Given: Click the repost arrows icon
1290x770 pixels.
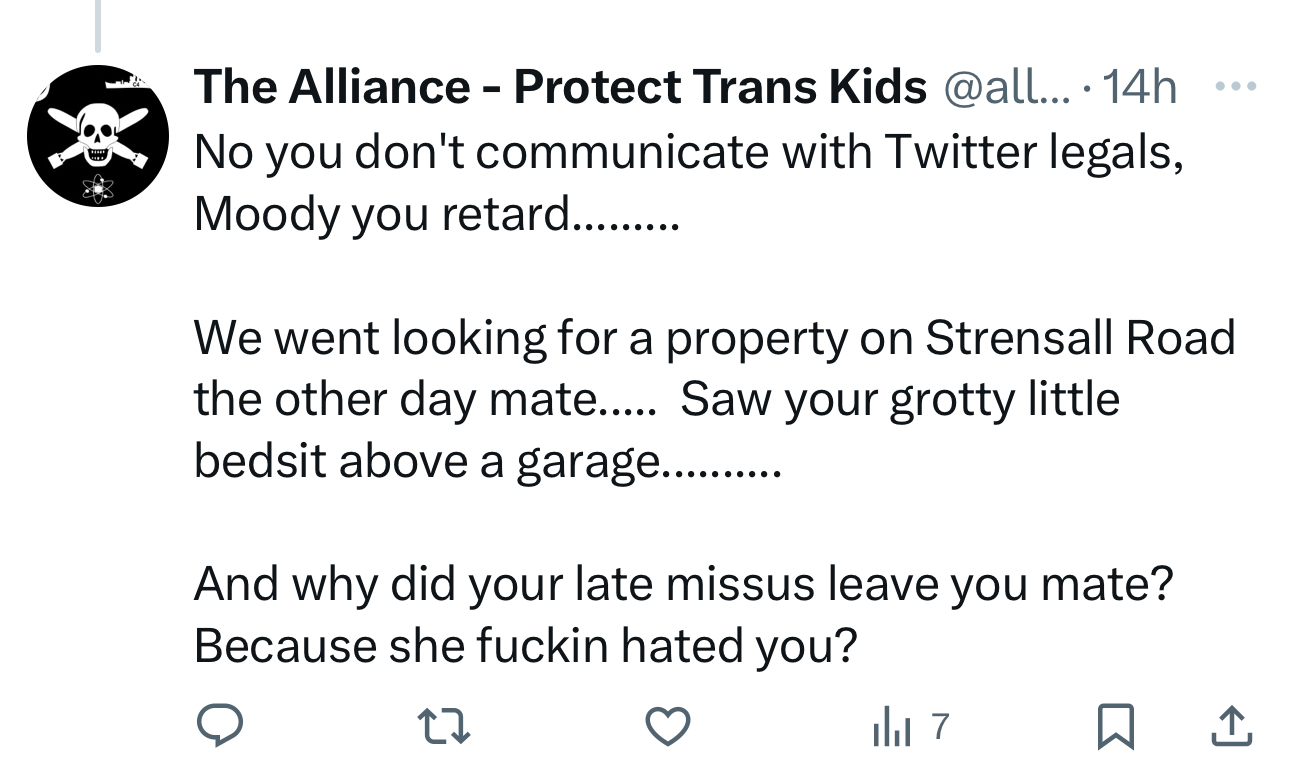Looking at the screenshot, I should click(x=443, y=727).
